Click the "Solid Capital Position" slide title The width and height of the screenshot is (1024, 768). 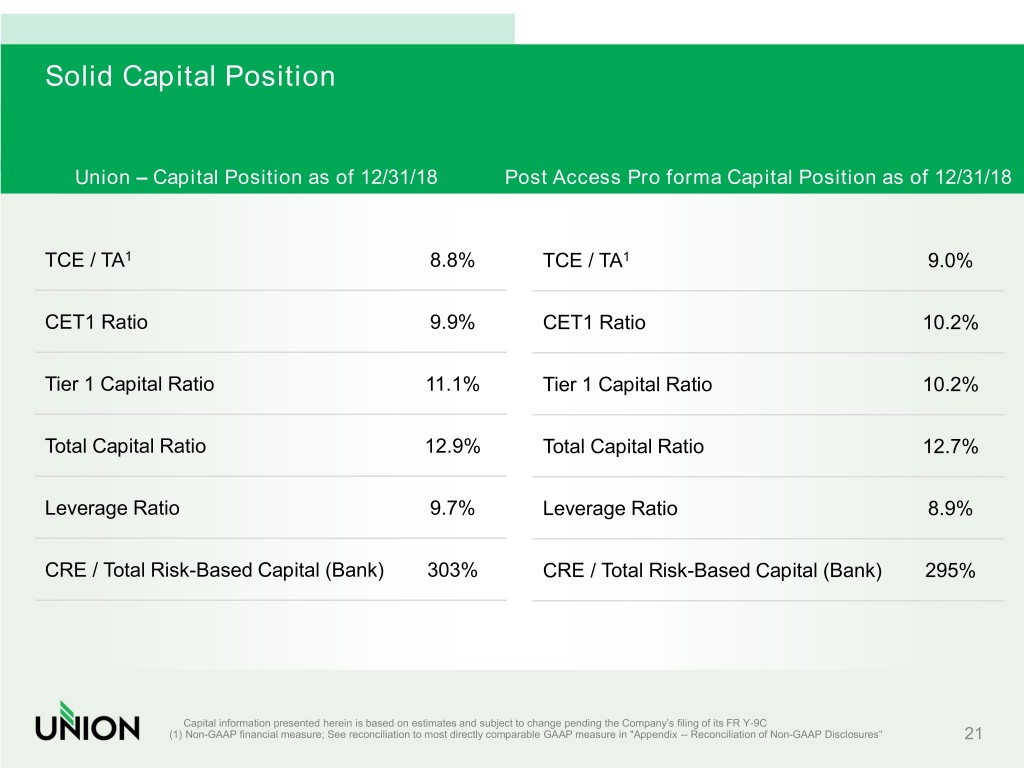point(190,76)
